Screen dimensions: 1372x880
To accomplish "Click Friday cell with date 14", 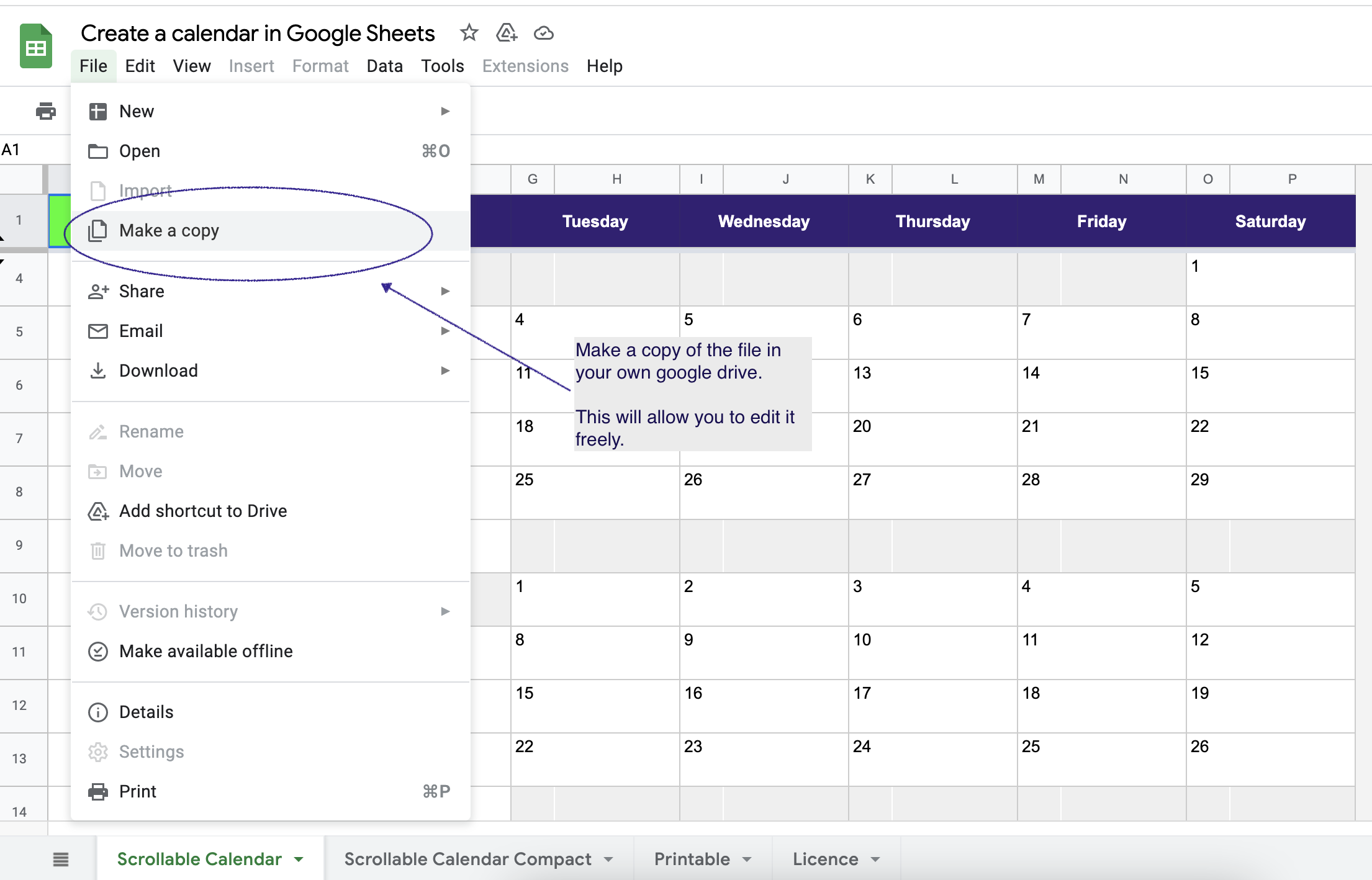I will (1101, 386).
